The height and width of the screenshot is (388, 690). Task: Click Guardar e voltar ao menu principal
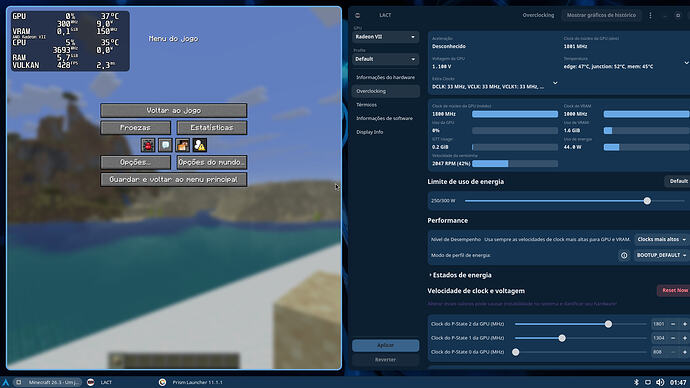point(174,179)
